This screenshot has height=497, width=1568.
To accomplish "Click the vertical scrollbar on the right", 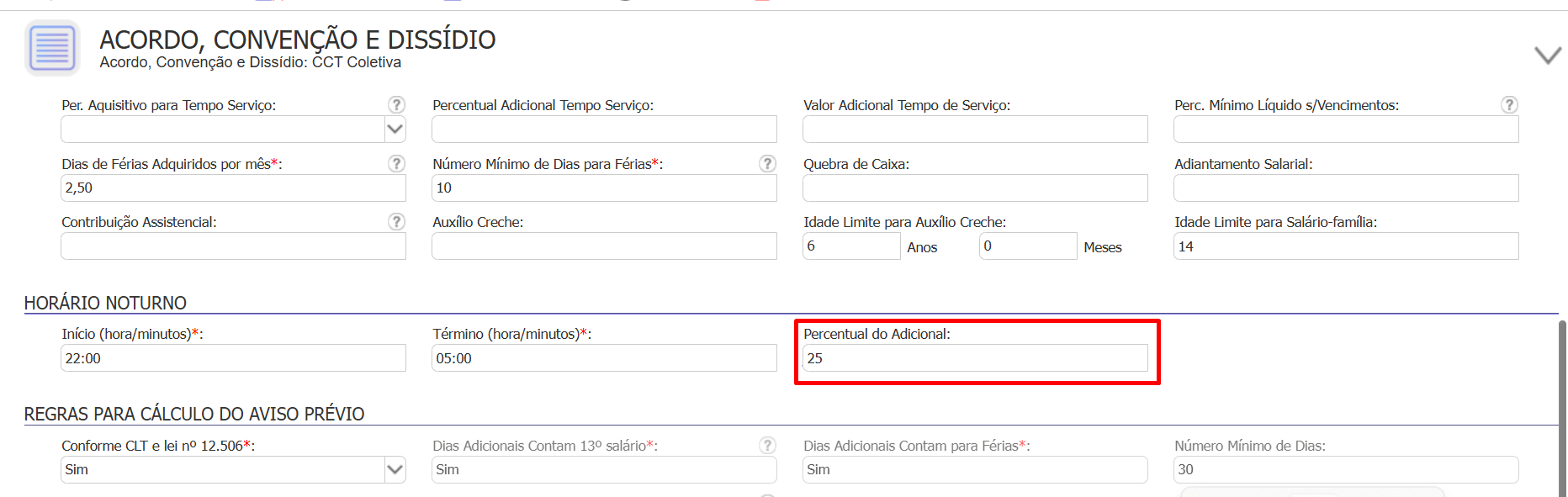I will 1563,408.
